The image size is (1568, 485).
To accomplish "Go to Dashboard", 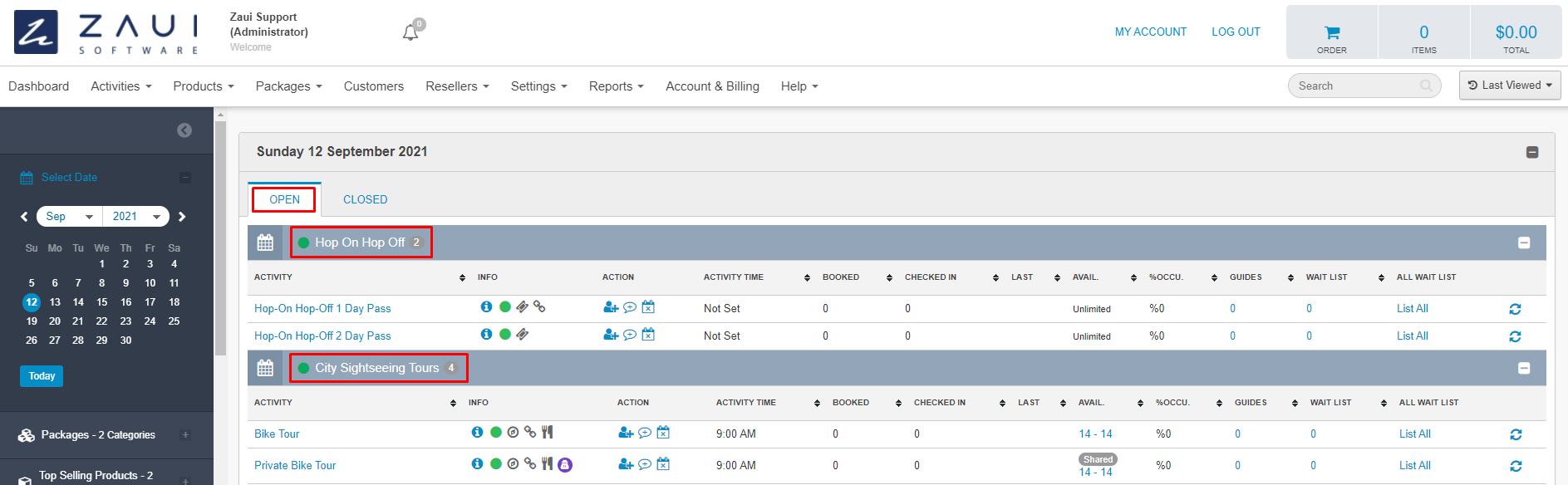I will [38, 86].
